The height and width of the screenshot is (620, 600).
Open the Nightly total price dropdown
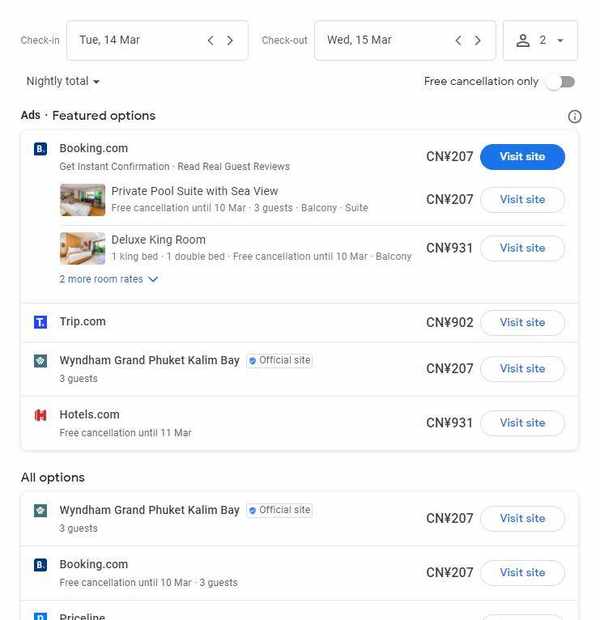(x=63, y=82)
